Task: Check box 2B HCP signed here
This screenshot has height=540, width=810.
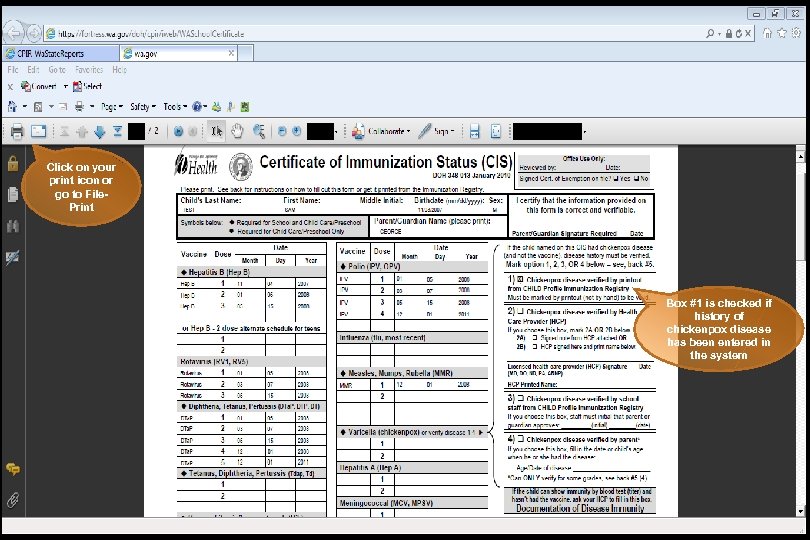Action: point(535,346)
